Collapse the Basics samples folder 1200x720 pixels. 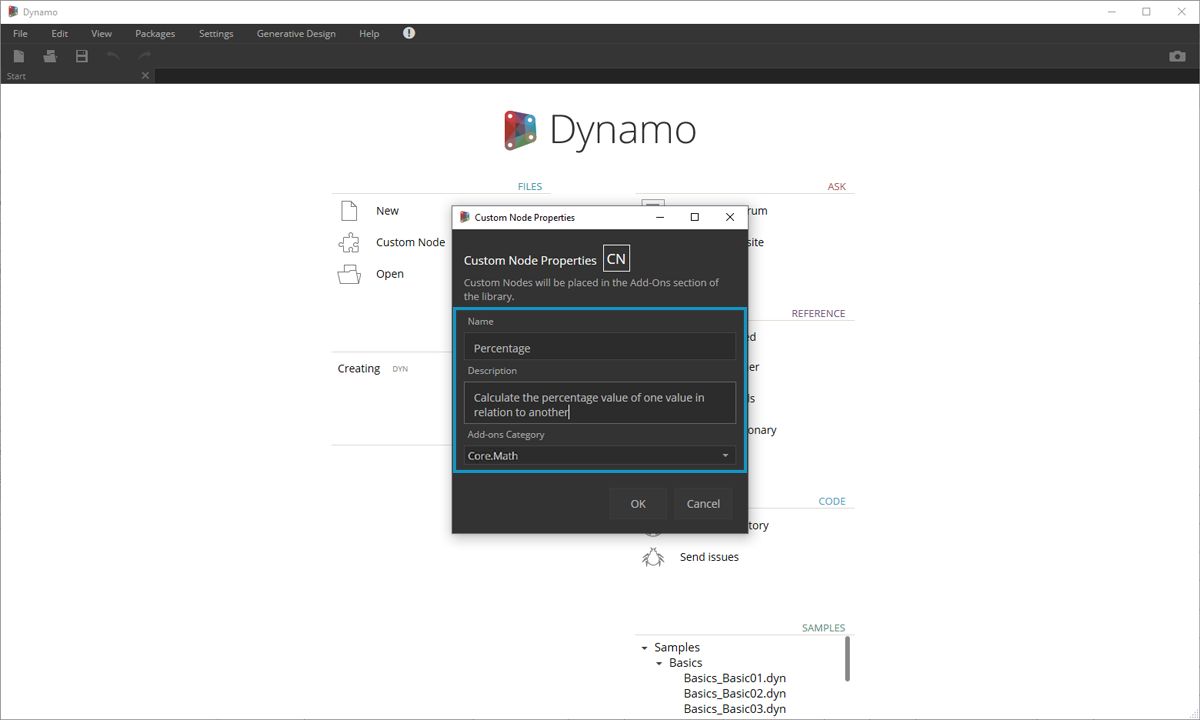(x=657, y=662)
